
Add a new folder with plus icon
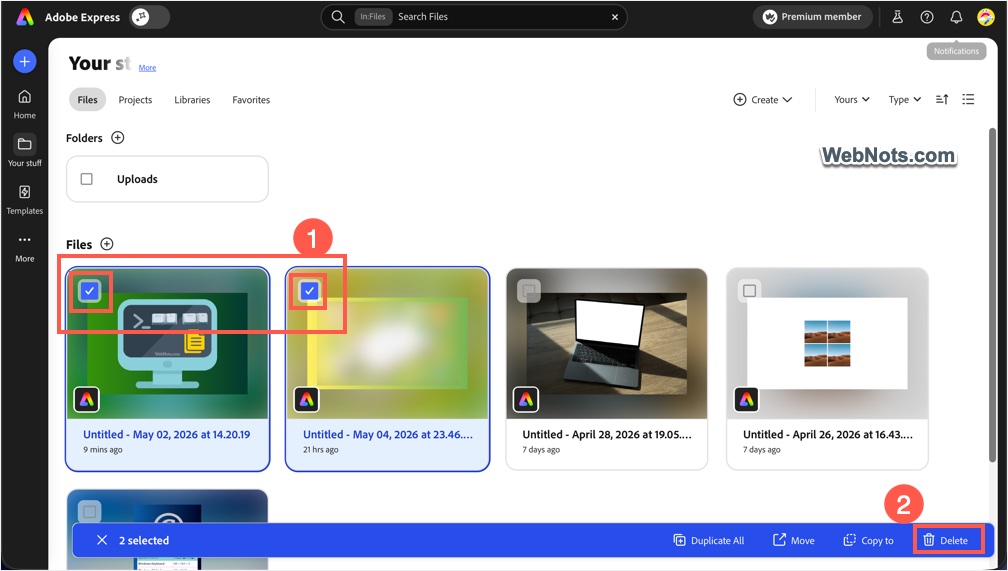[x=118, y=138]
